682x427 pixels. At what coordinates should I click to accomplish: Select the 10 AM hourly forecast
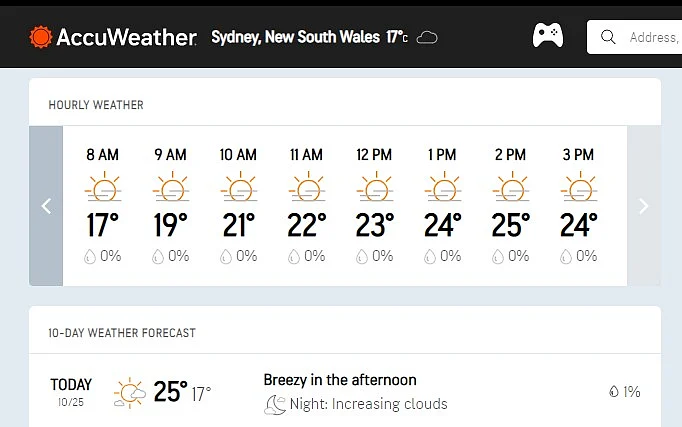click(238, 206)
